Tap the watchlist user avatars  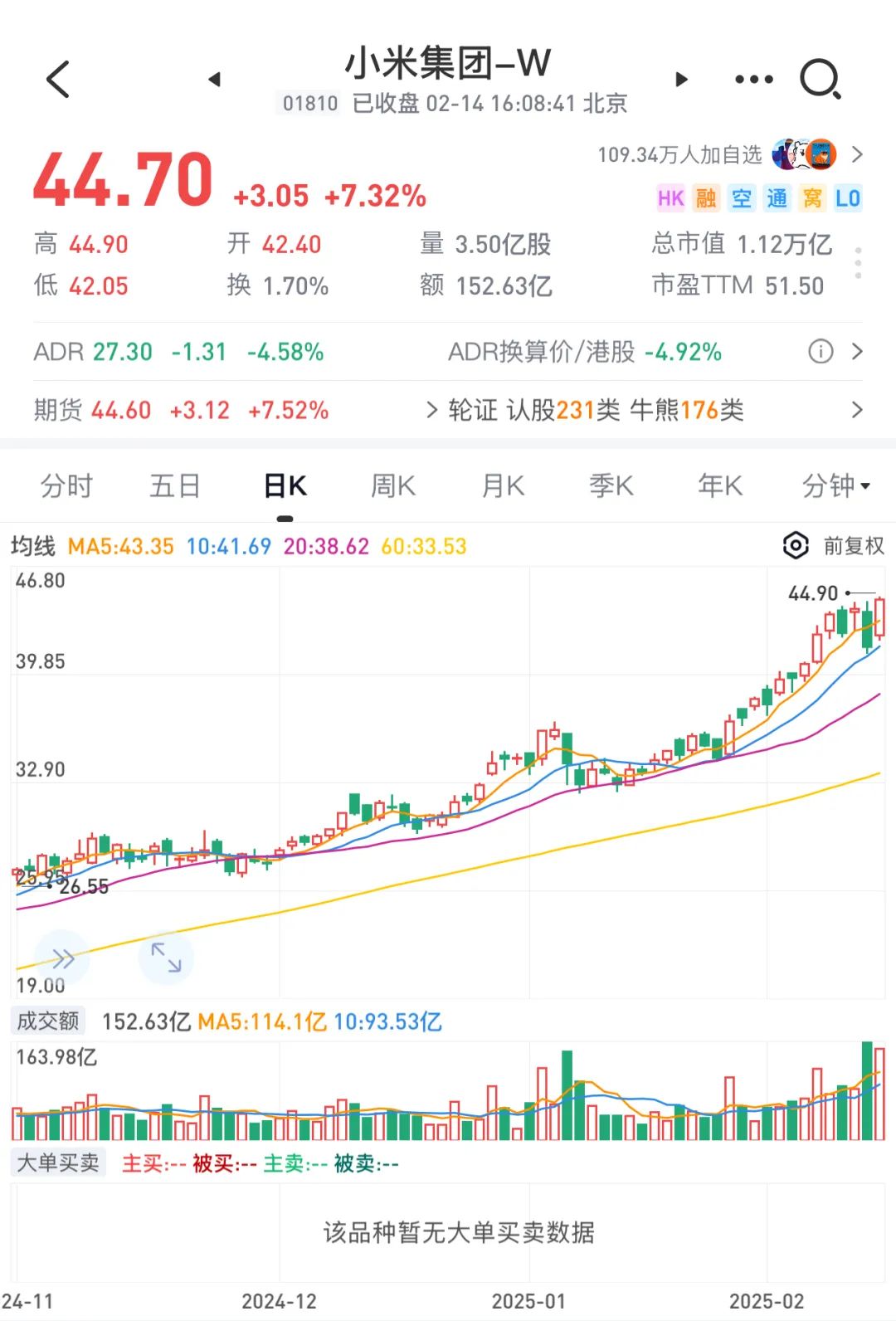(x=804, y=154)
